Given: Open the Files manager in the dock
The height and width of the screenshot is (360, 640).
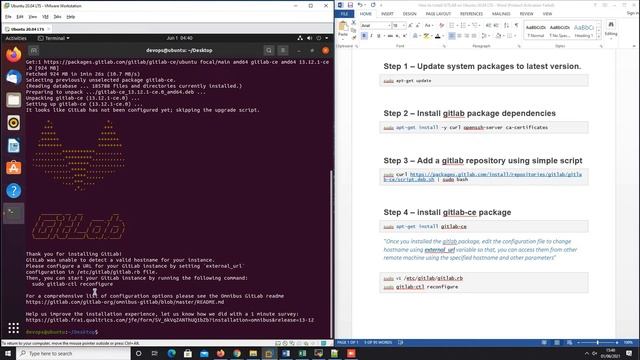Looking at the screenshot, I should point(13,100).
